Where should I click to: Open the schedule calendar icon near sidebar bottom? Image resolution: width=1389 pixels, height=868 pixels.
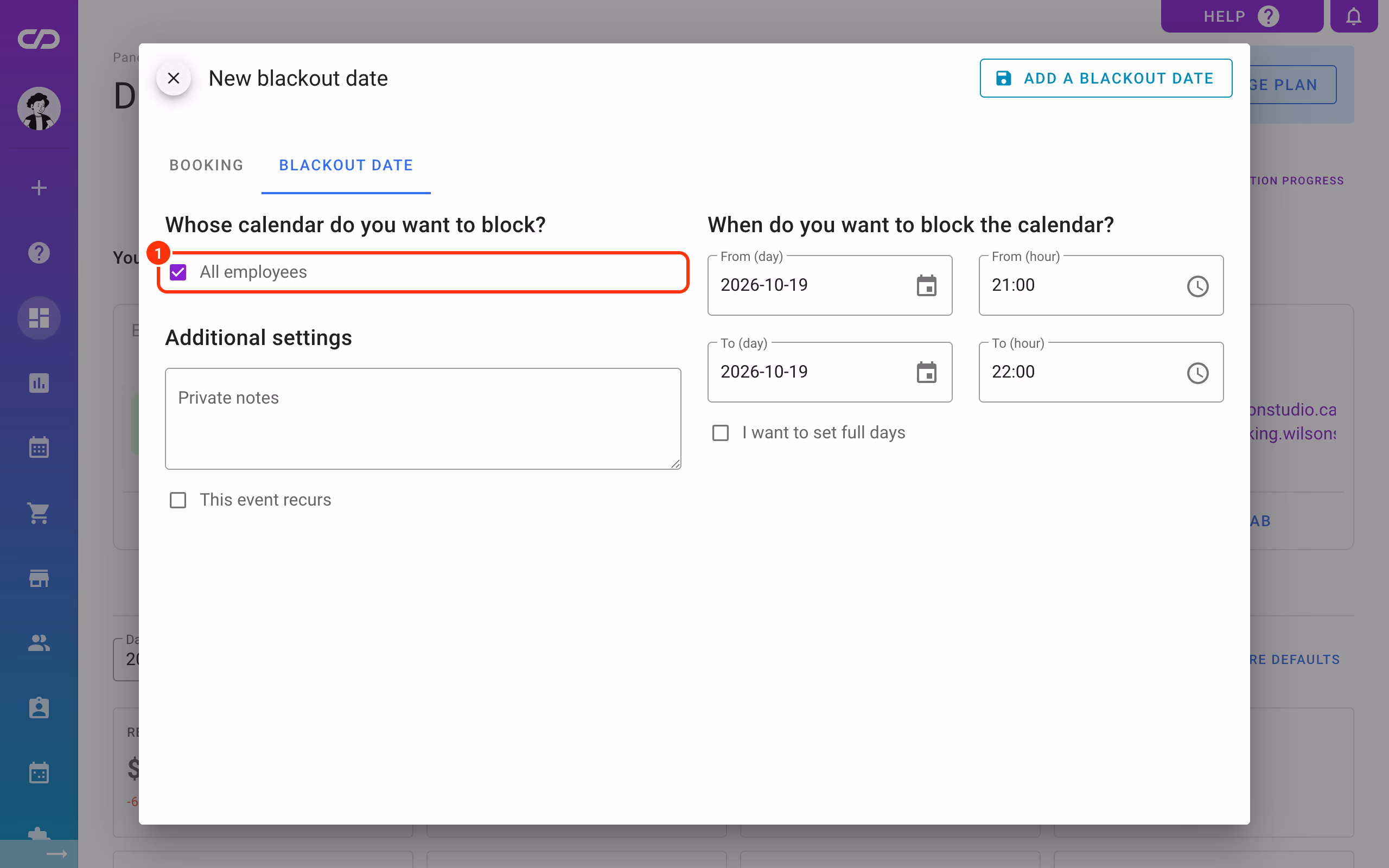click(39, 773)
